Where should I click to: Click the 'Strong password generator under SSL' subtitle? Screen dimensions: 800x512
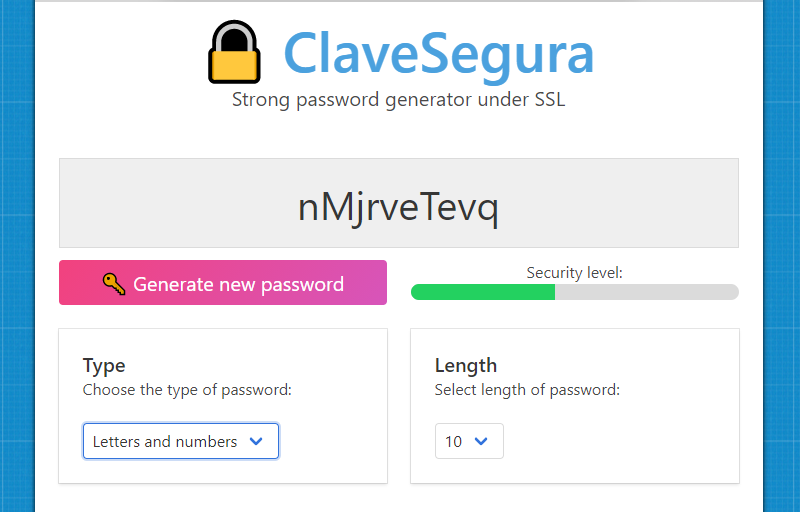[398, 100]
